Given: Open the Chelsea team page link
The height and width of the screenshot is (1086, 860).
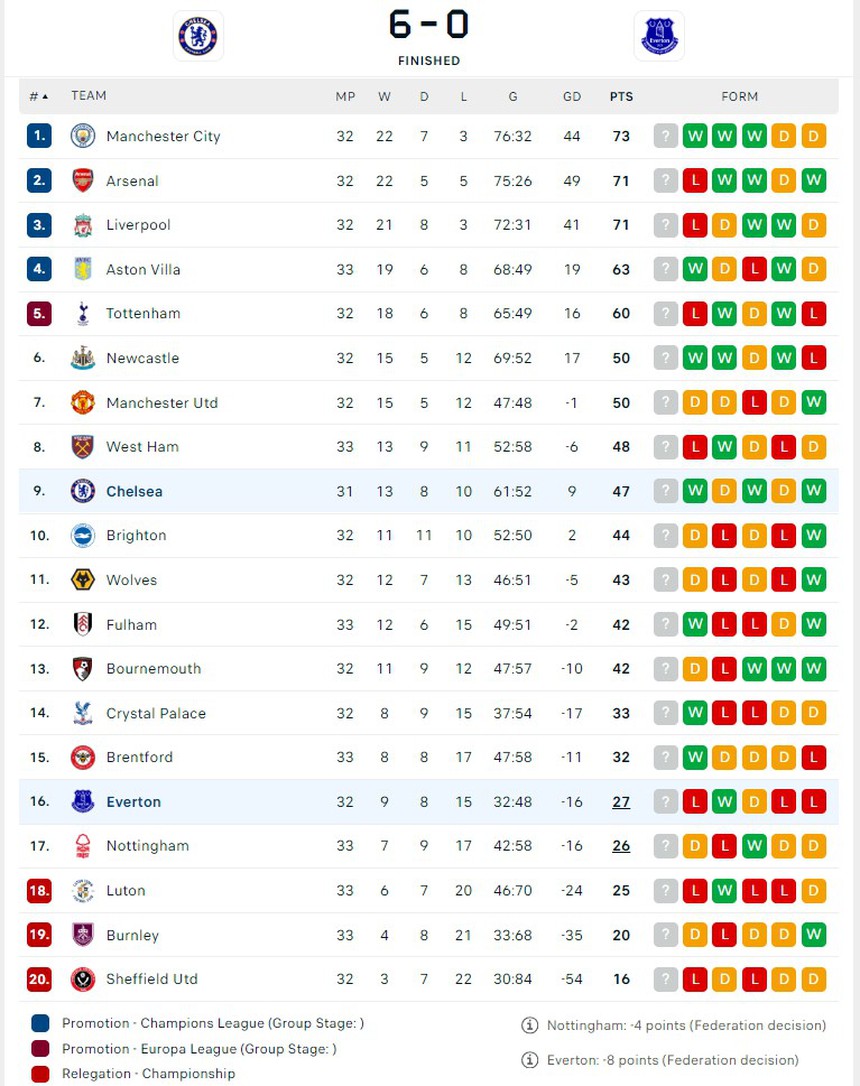Looking at the screenshot, I should tap(134, 492).
